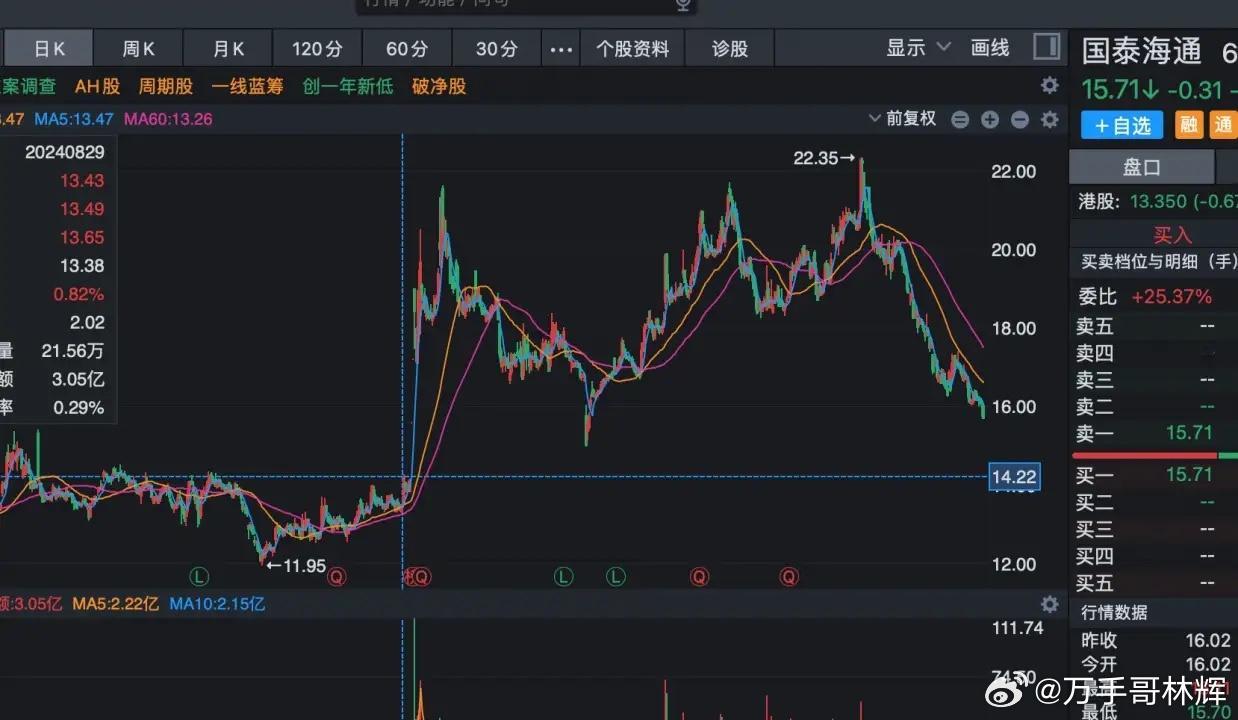Zoom in chart with plus circle icon
The image size is (1238, 720).
point(990,120)
